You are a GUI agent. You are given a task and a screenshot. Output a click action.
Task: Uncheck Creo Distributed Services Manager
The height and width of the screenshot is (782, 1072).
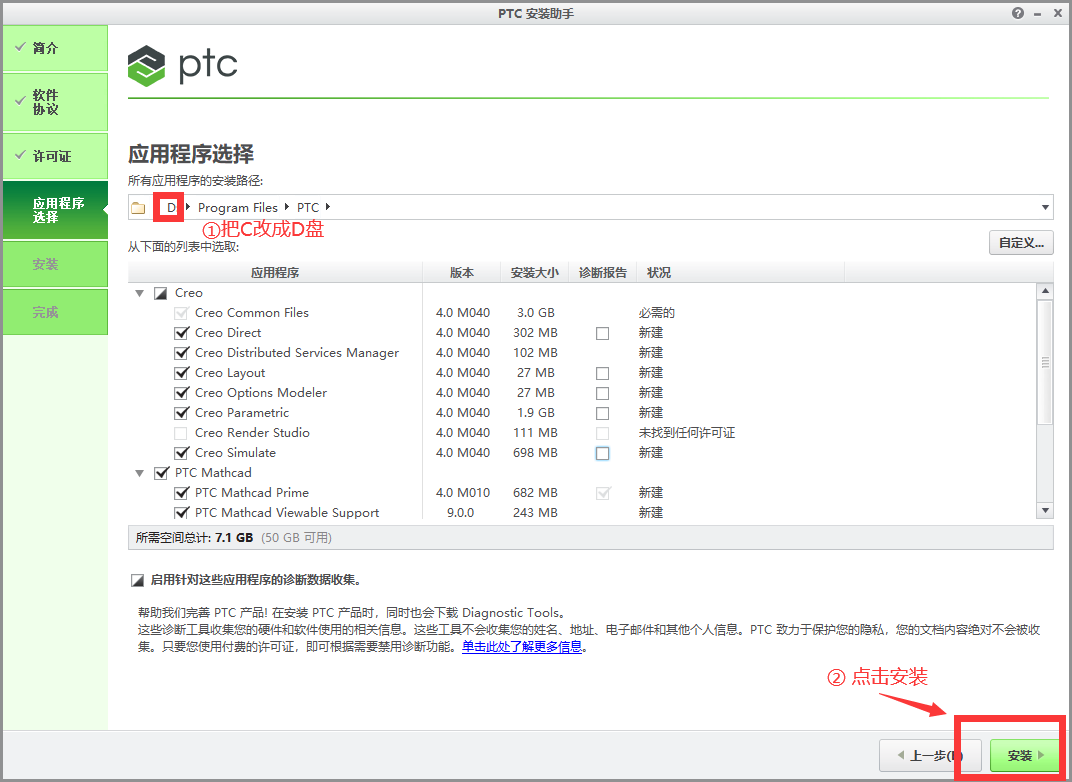(181, 353)
